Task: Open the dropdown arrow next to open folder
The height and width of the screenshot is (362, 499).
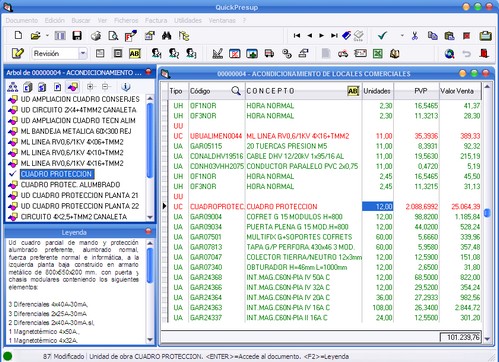Action: point(47,36)
